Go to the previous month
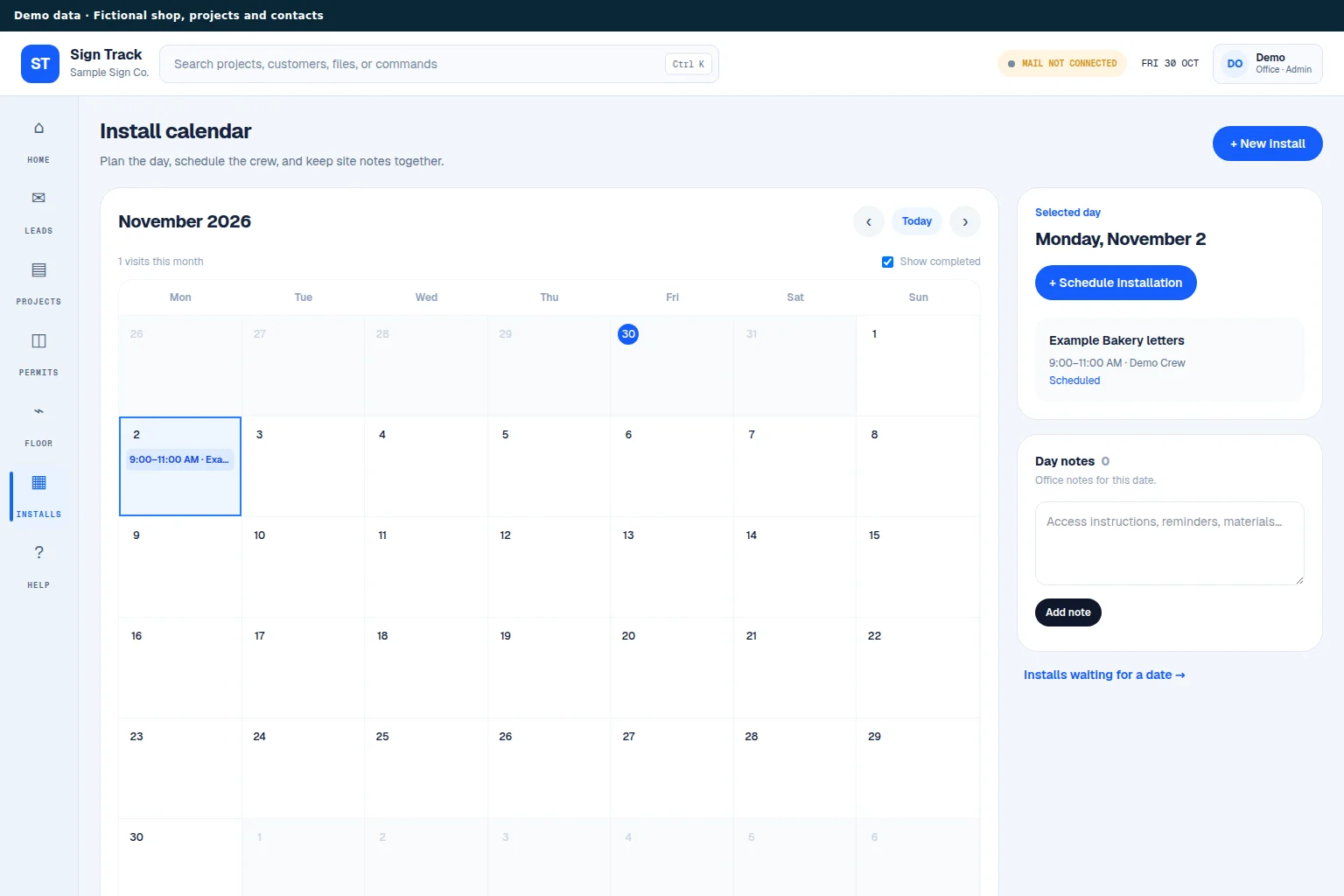 pyautogui.click(x=868, y=221)
